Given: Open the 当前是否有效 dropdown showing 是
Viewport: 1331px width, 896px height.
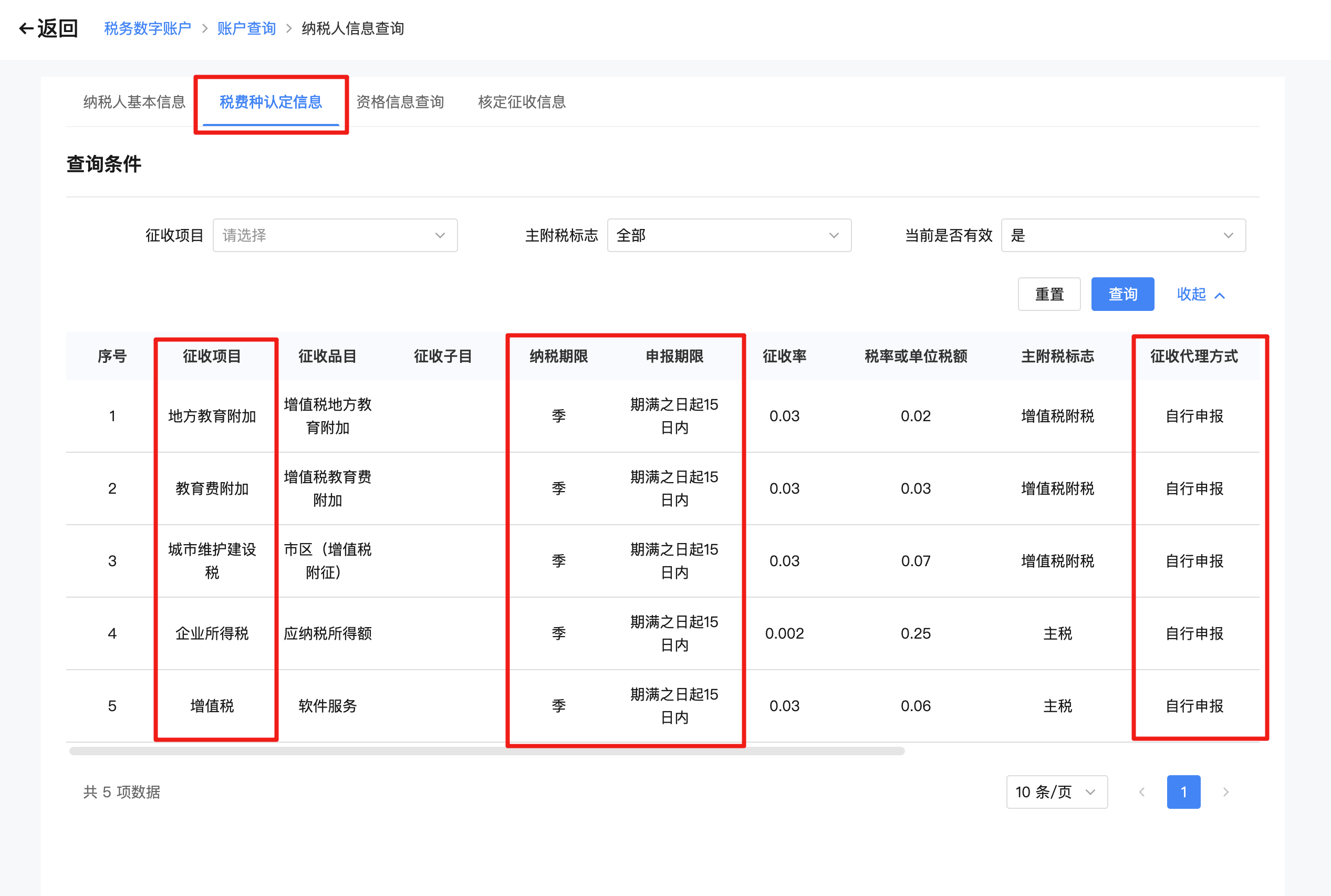Looking at the screenshot, I should coord(1124,235).
